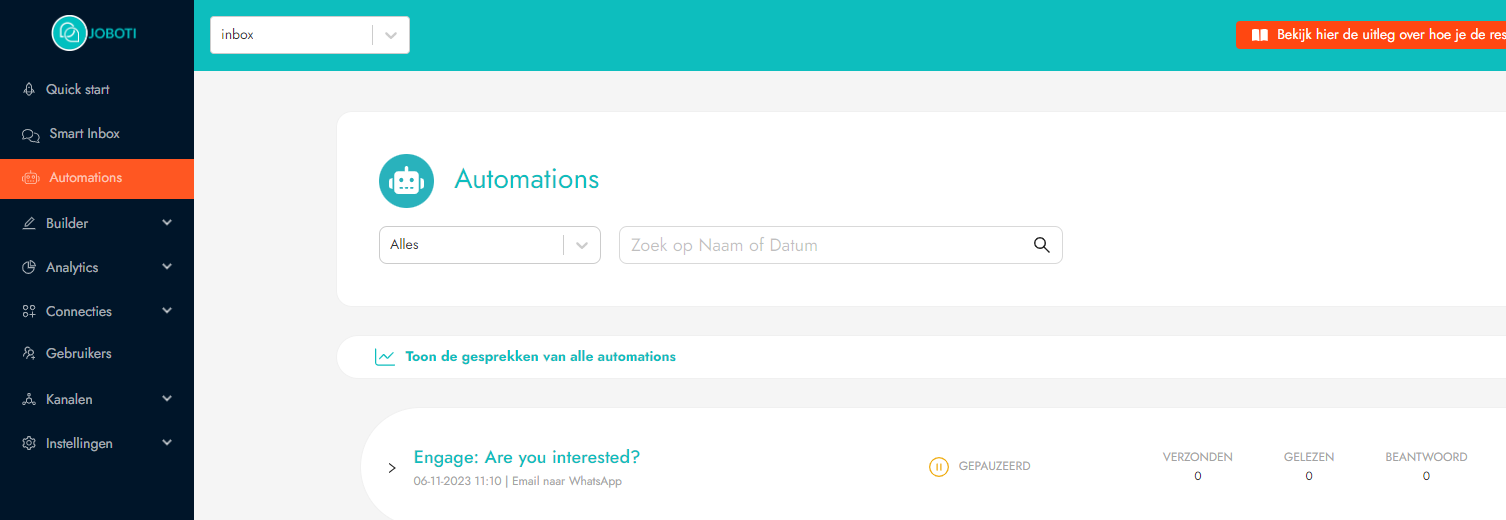Expand the Builder sidebar menu

click(97, 223)
